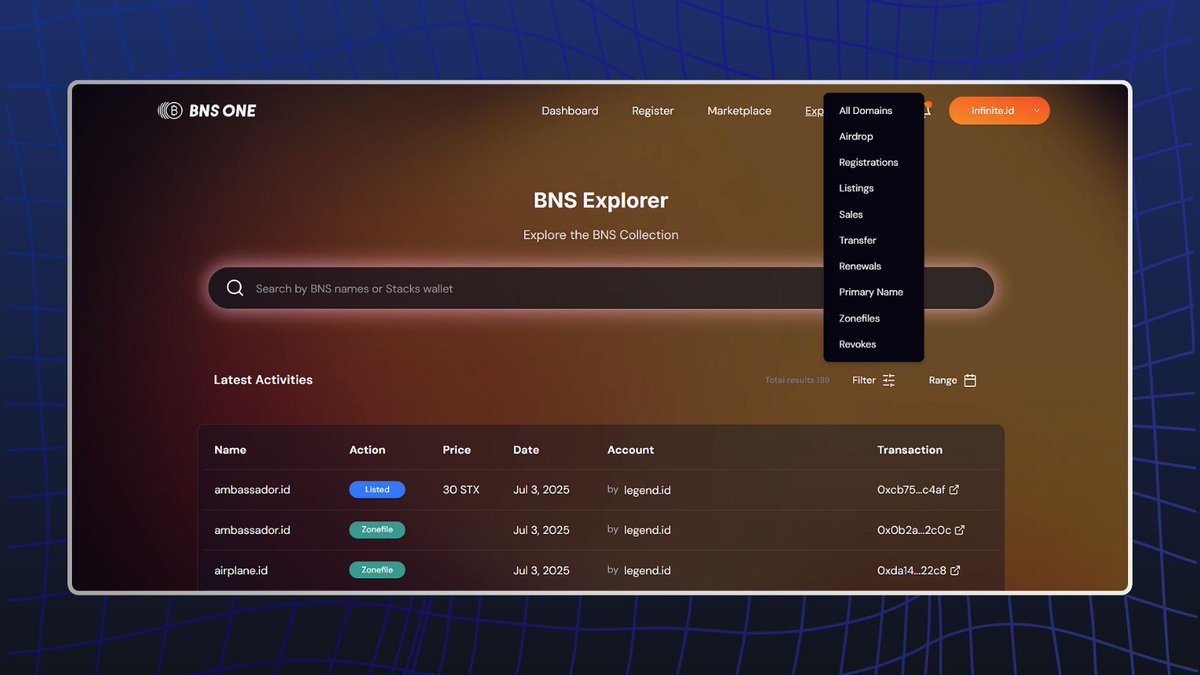Choose Revokes in the Explorer menu

858,345
